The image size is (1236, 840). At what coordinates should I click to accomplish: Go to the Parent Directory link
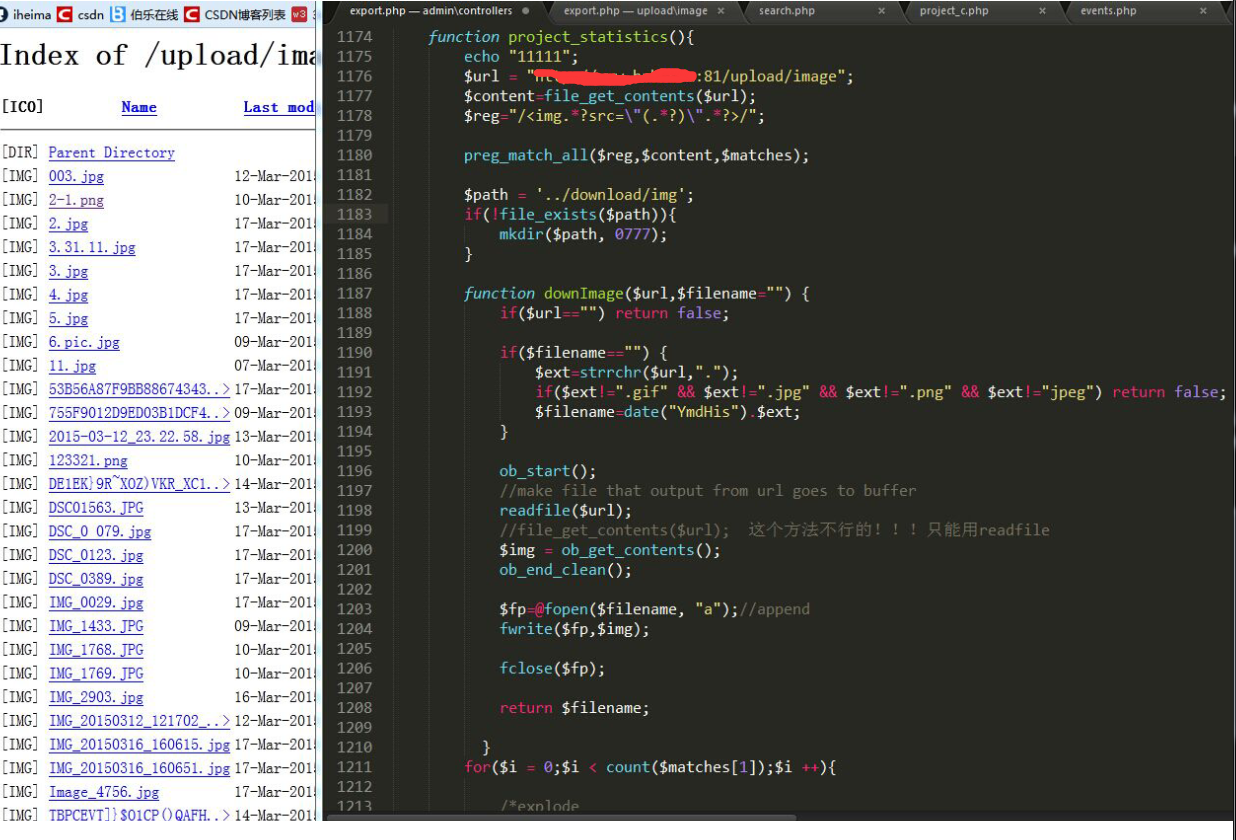point(111,153)
